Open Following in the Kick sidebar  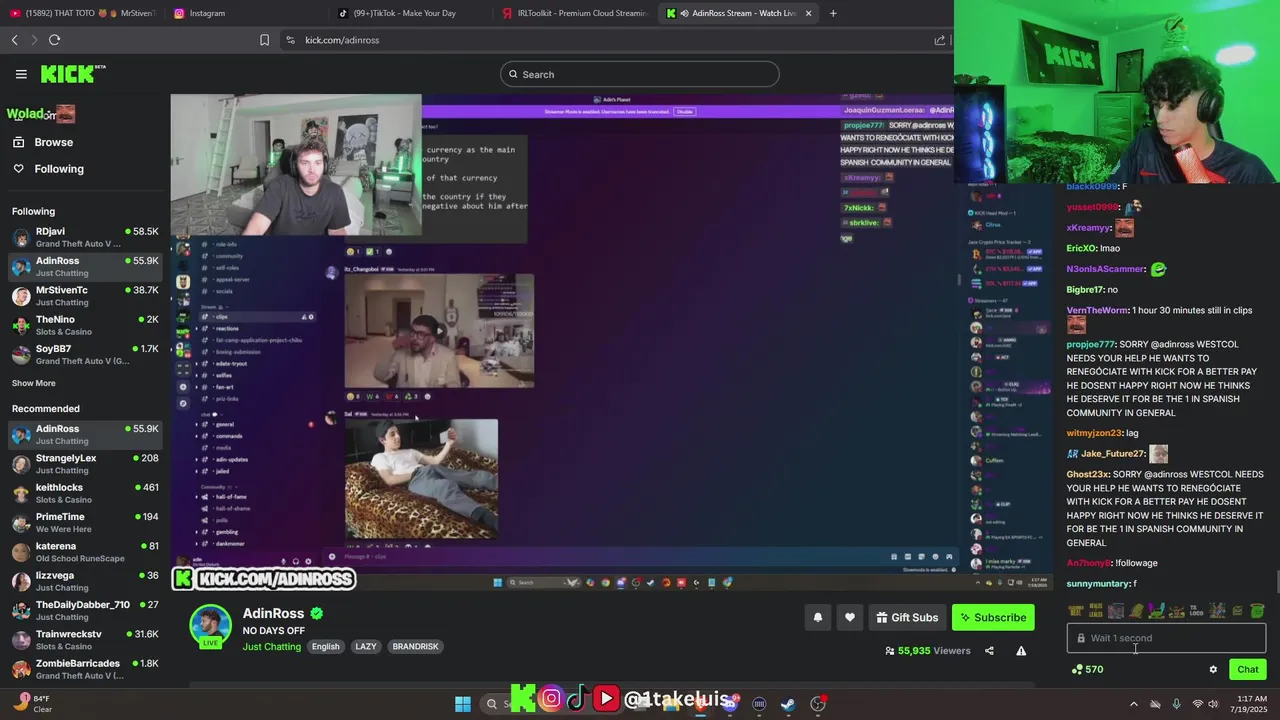pyautogui.click(x=58, y=169)
